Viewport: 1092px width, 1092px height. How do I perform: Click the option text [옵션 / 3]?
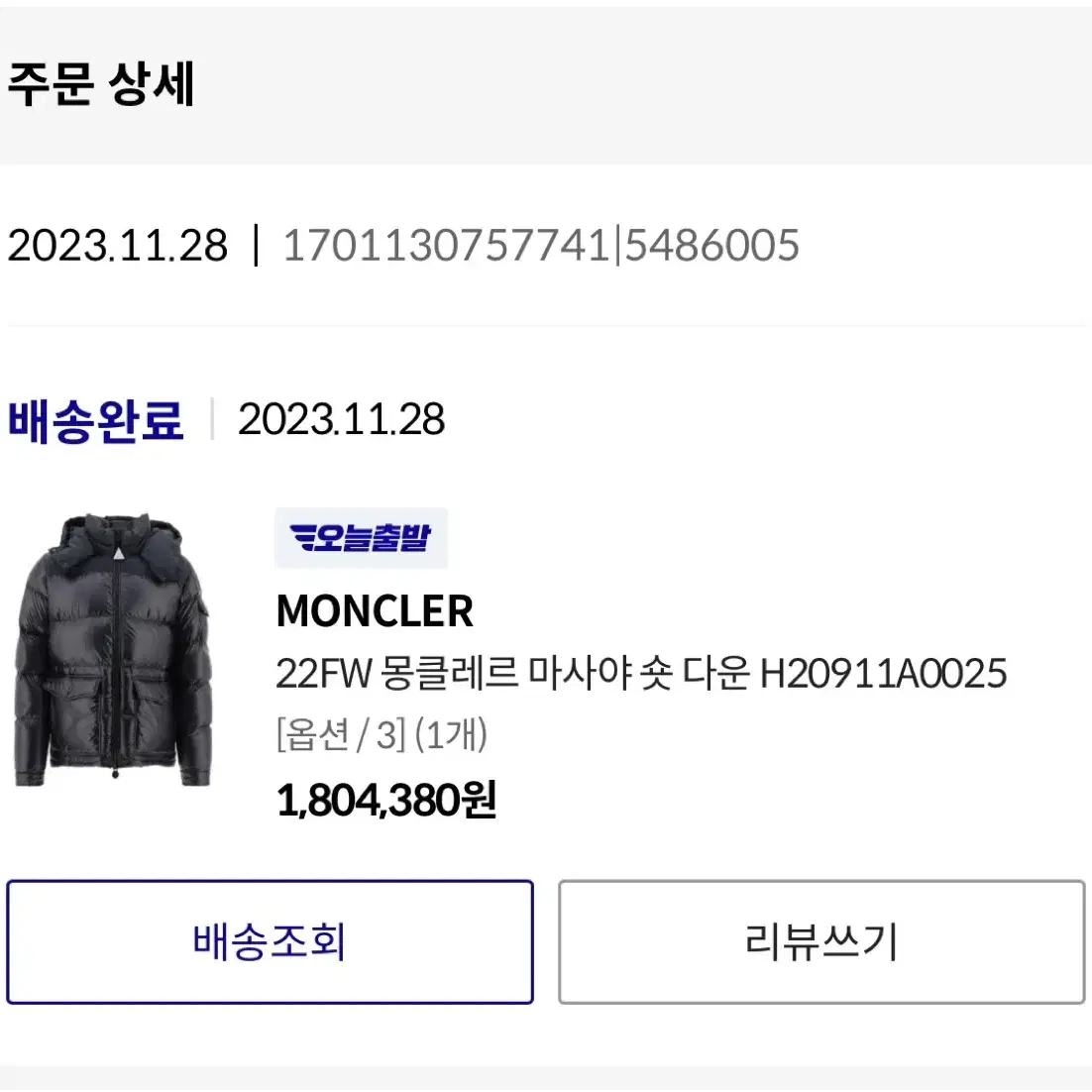(x=341, y=734)
